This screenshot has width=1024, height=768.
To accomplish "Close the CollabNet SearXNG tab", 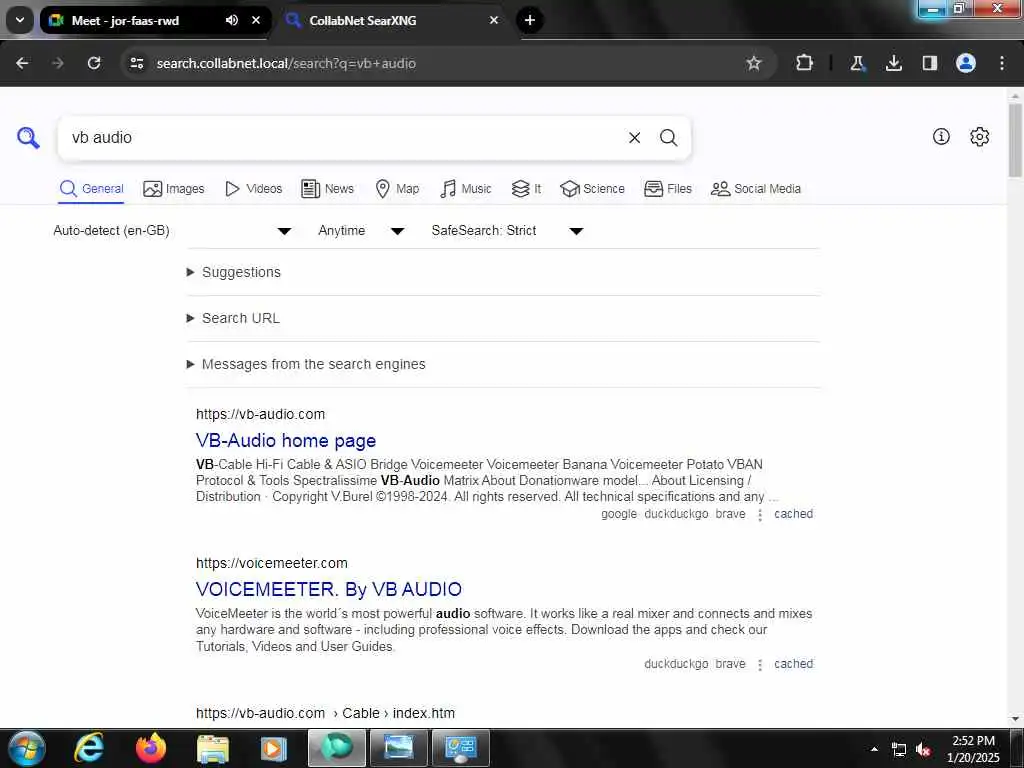I will (494, 20).
